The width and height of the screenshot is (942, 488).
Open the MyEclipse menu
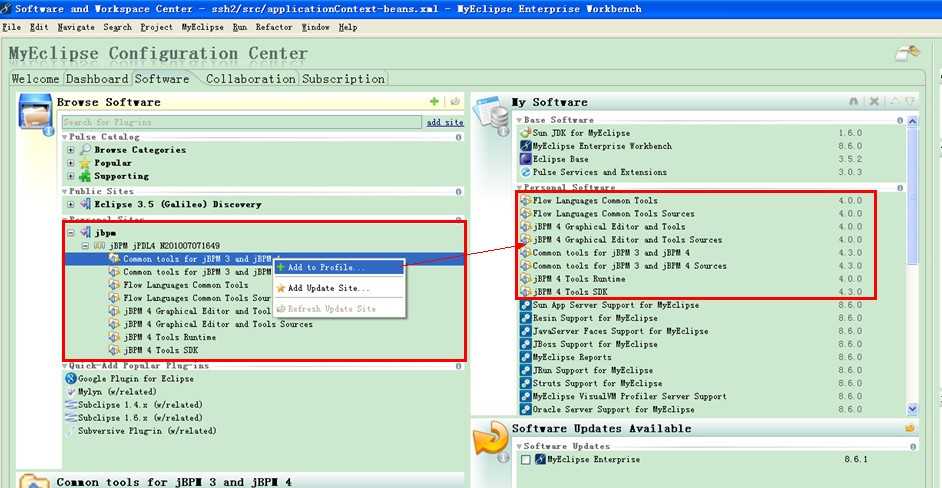[202, 27]
